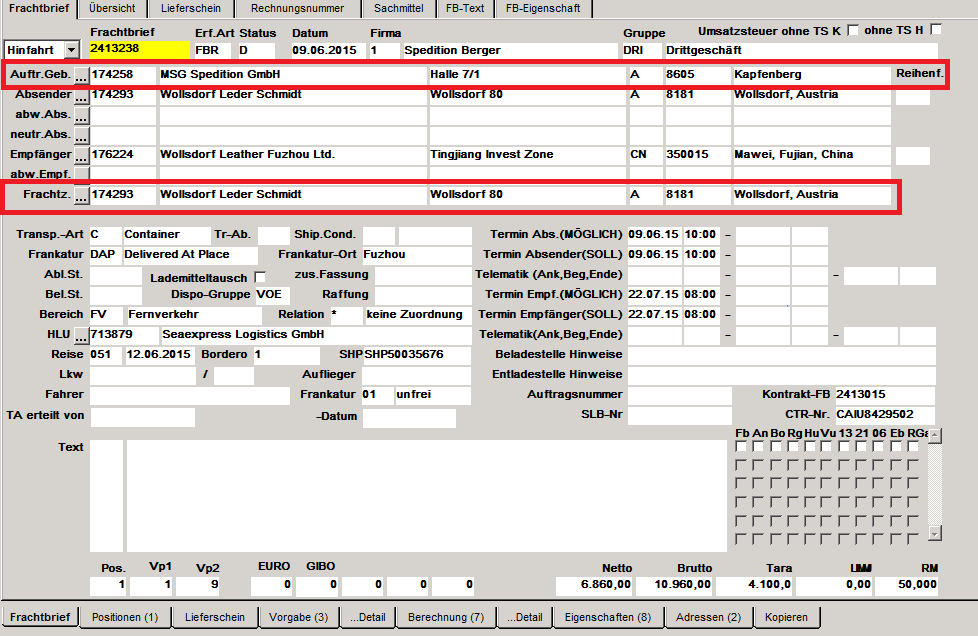Tick the ohne TS H checkbox
Image resolution: width=978 pixels, height=636 pixels.
(x=936, y=29)
